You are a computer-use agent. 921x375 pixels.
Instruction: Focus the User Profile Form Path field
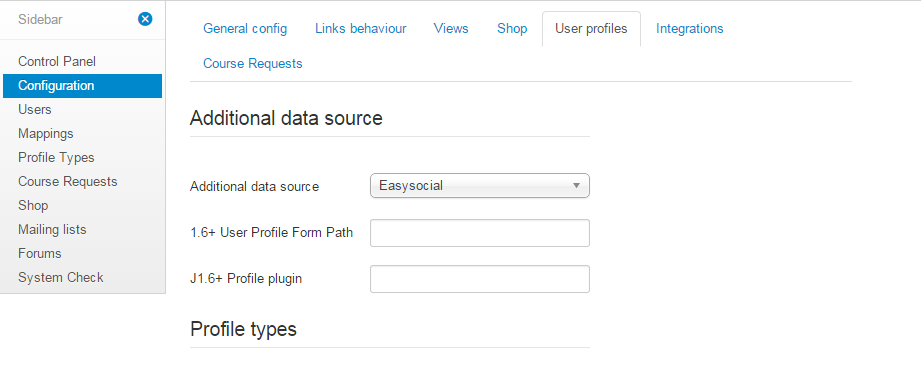479,233
